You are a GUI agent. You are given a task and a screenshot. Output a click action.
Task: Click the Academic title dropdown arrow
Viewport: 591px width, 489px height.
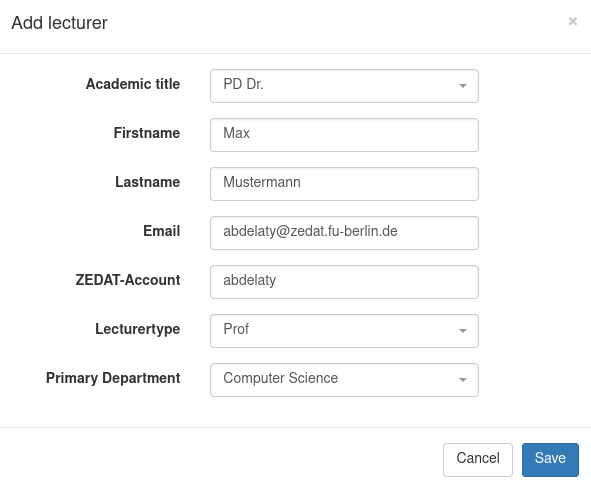click(463, 86)
